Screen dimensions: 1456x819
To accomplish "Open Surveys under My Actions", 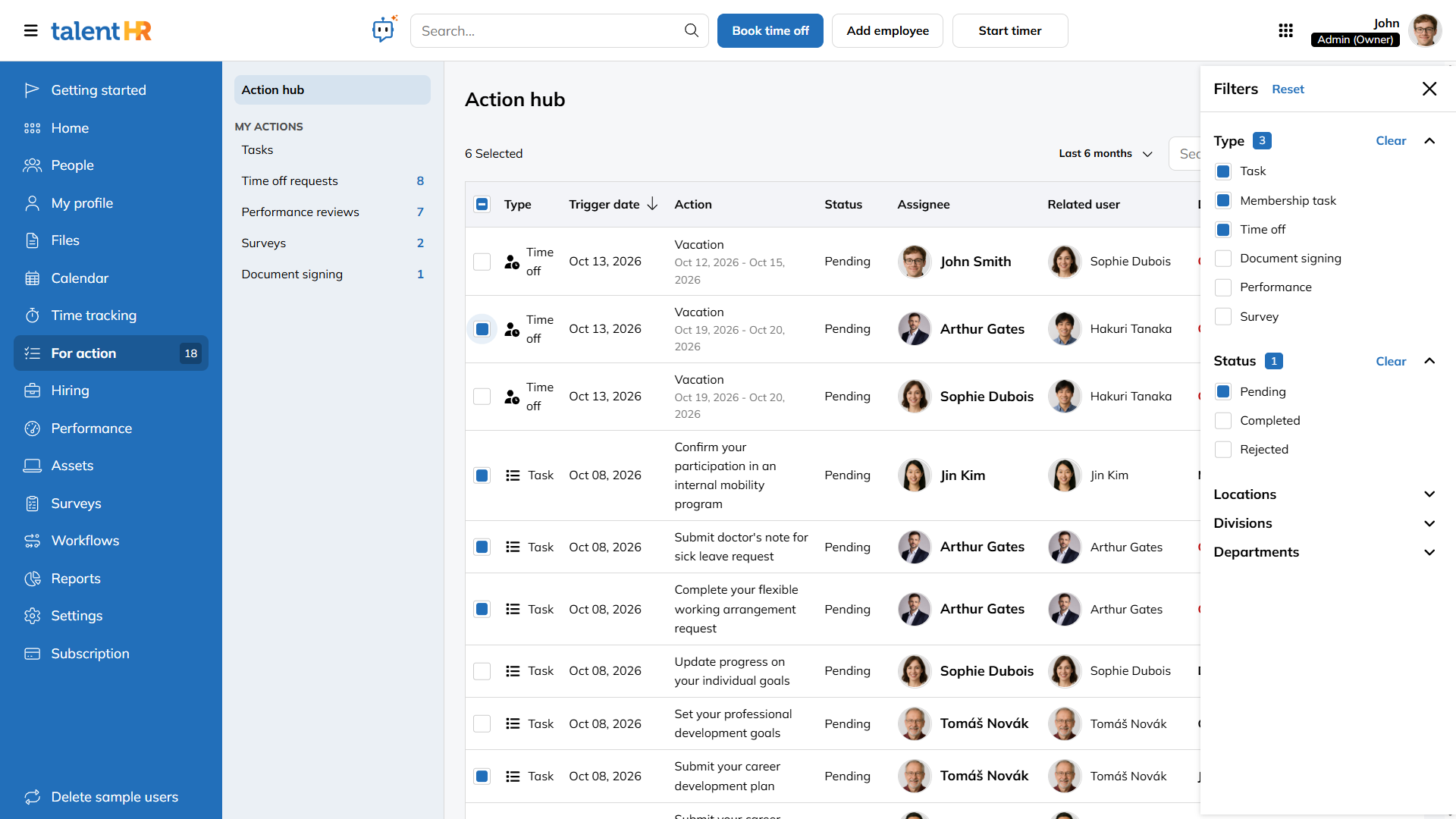I will (332, 243).
